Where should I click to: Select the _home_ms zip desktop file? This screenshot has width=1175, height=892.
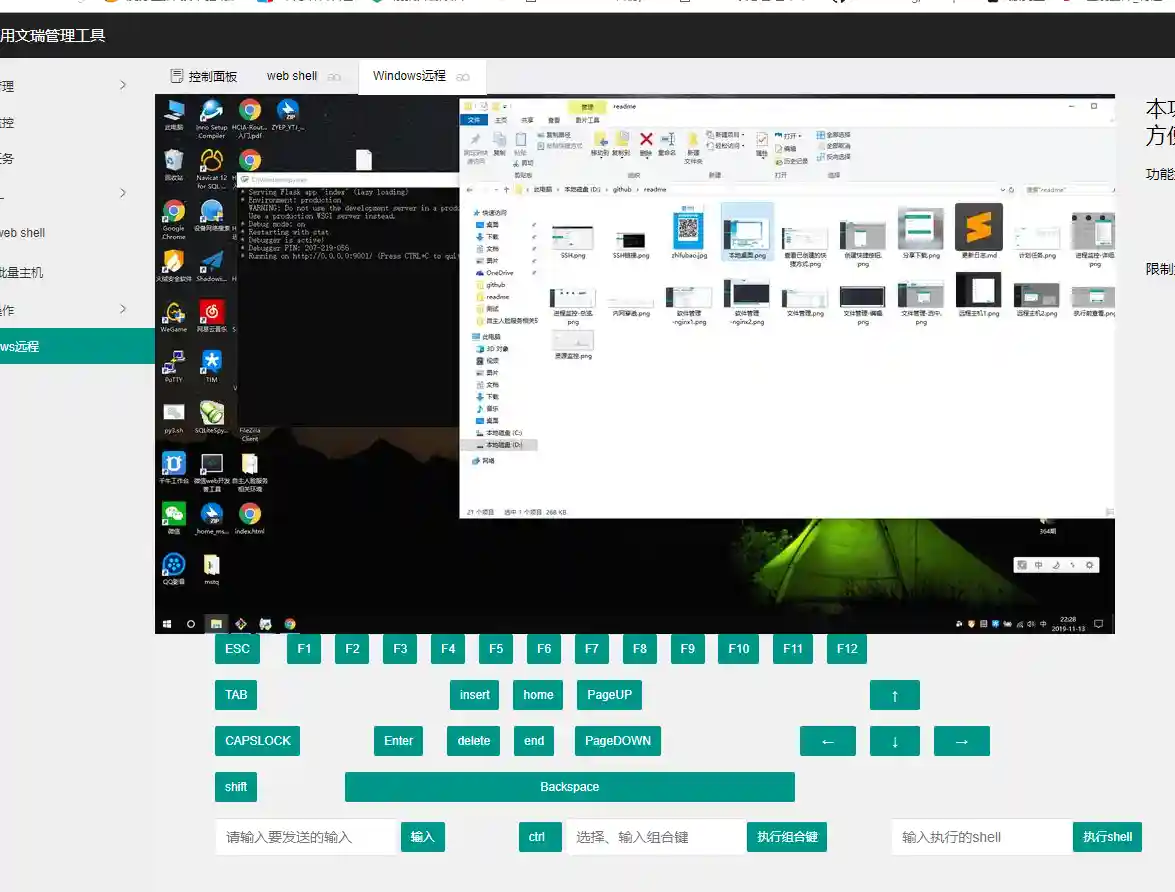pos(211,518)
